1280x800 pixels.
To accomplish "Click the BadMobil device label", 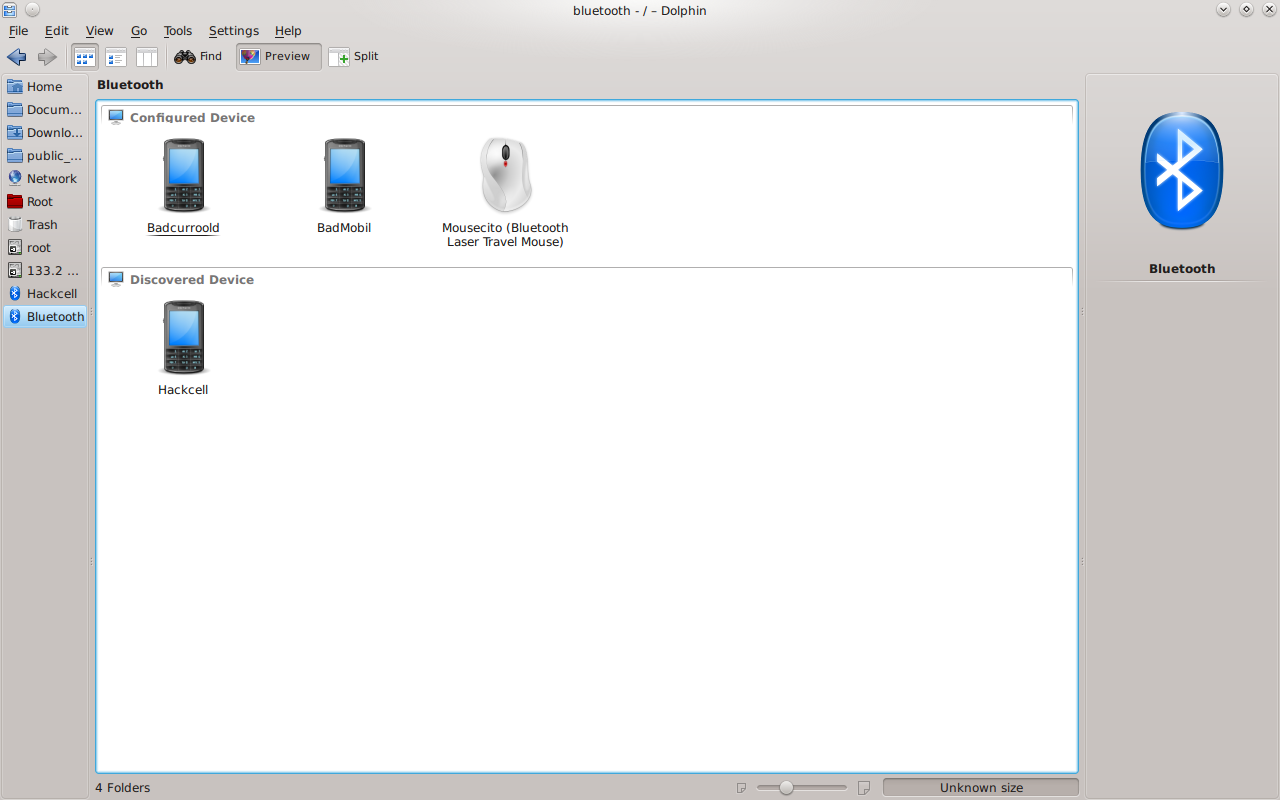I will 344,228.
